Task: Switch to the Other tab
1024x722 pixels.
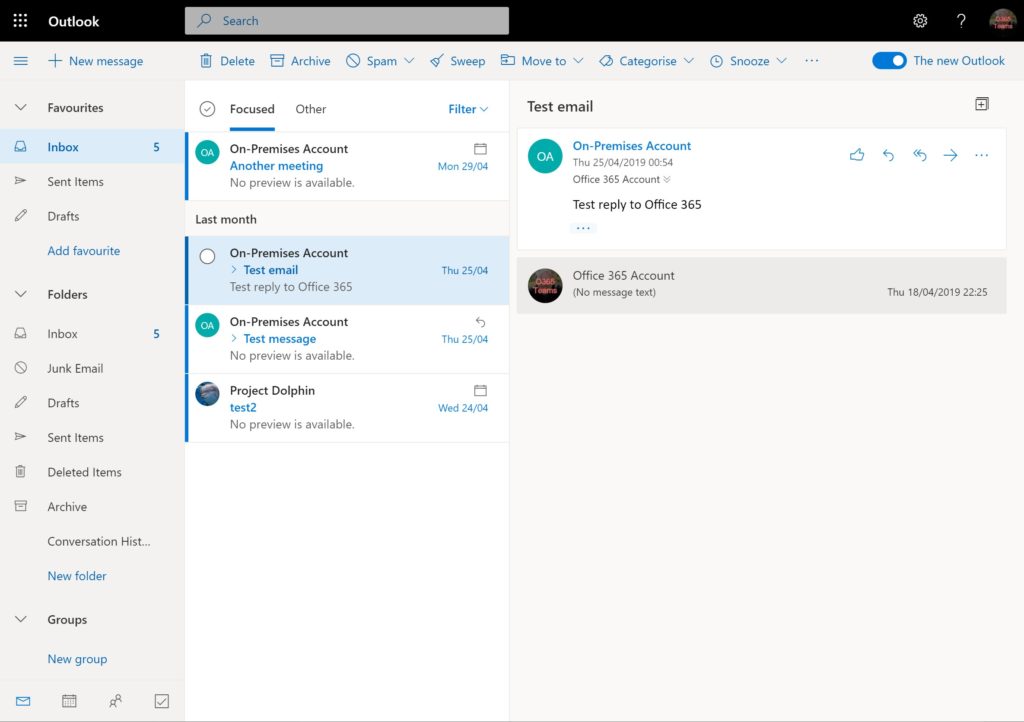Action: click(x=311, y=109)
